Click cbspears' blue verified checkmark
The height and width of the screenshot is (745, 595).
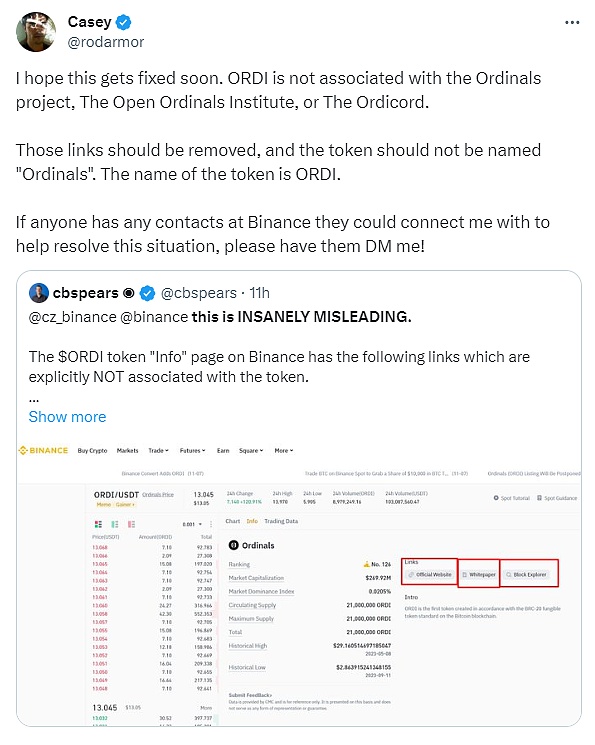point(148,294)
